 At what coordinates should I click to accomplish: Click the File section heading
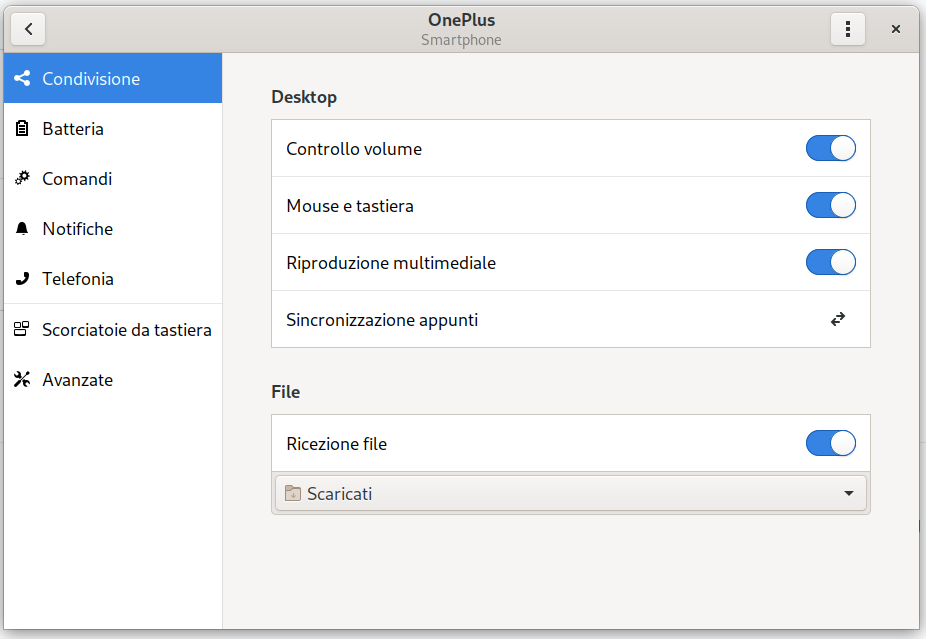[285, 392]
